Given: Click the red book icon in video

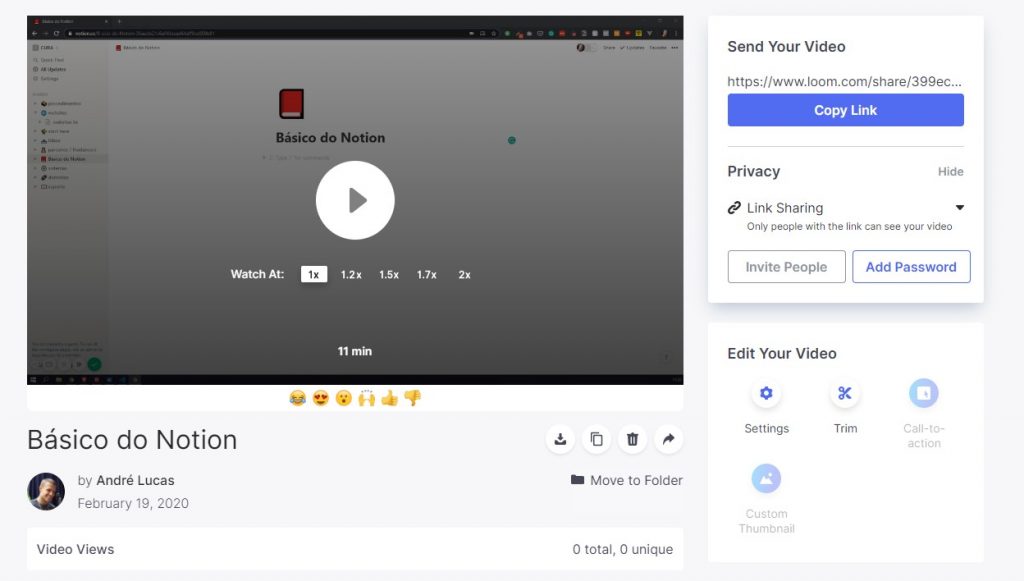Looking at the screenshot, I should tap(291, 104).
